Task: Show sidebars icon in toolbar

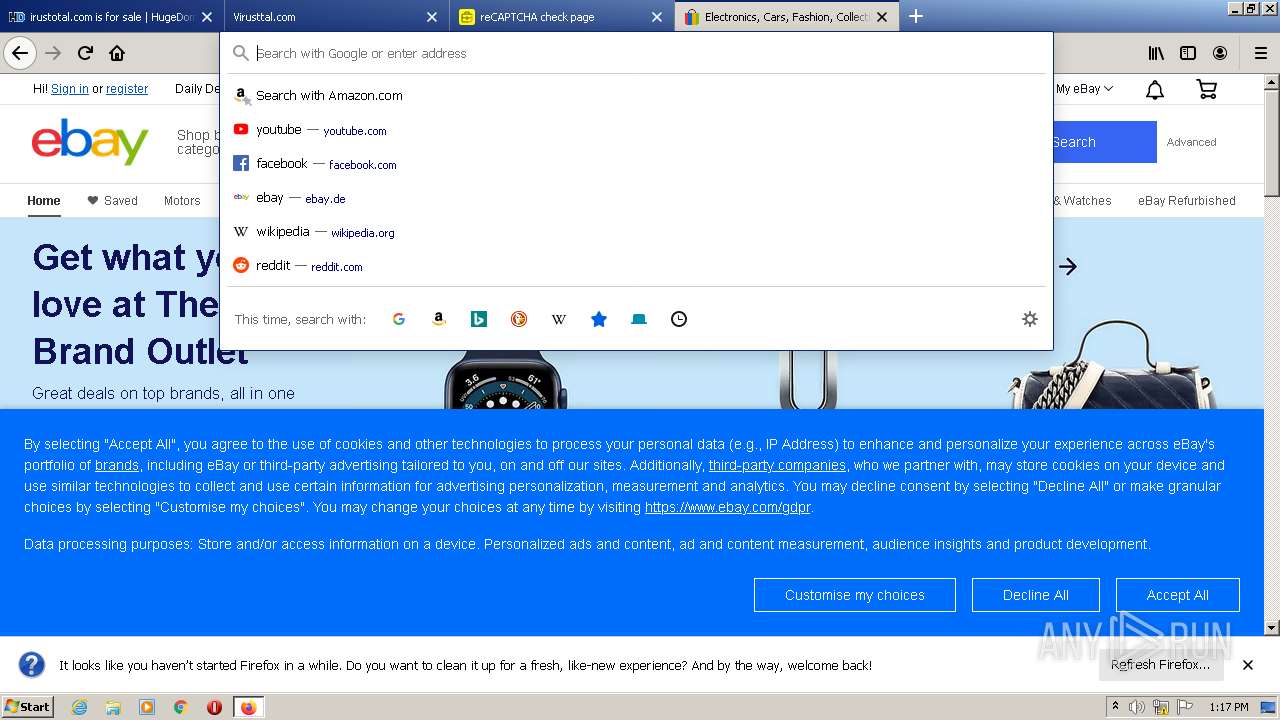Action: click(1188, 53)
